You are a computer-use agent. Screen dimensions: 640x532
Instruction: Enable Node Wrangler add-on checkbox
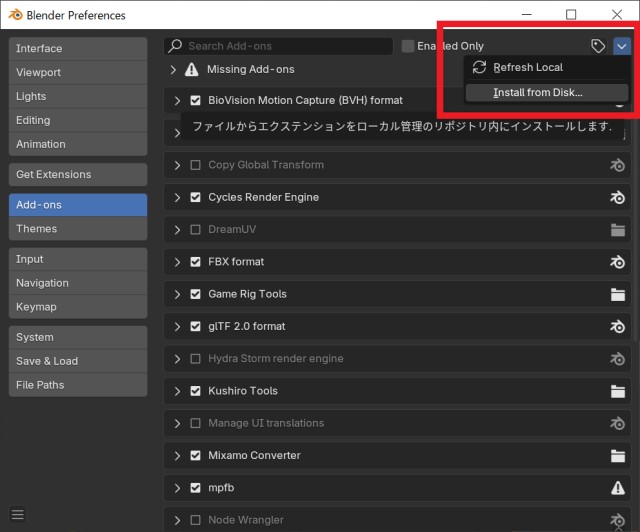click(x=196, y=520)
